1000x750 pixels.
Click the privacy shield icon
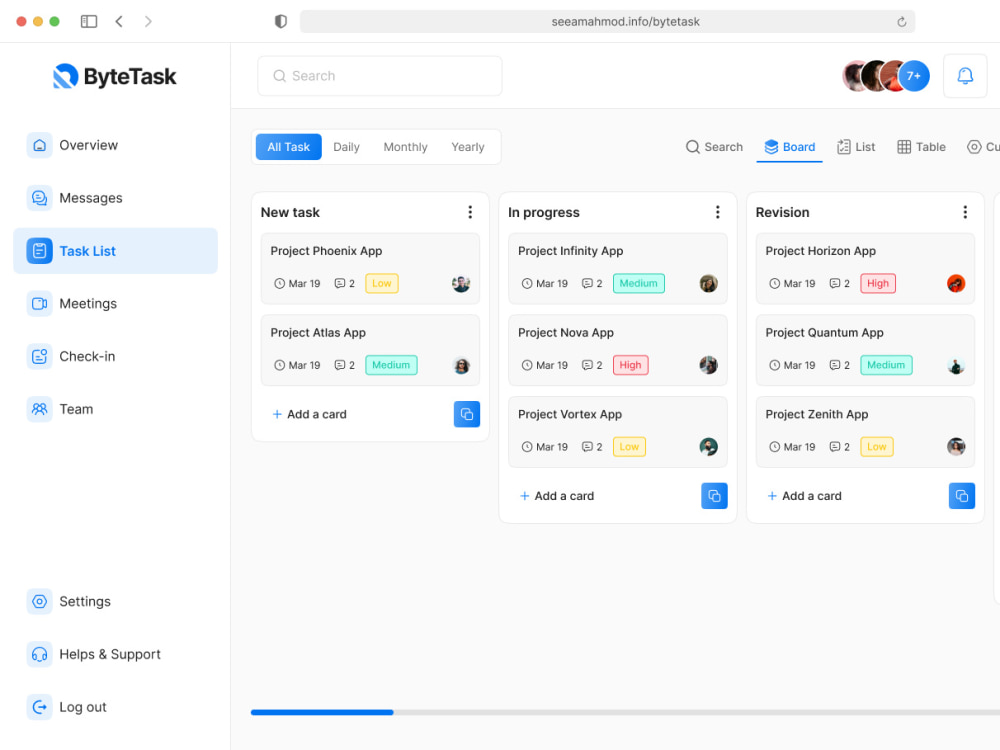pyautogui.click(x=281, y=22)
